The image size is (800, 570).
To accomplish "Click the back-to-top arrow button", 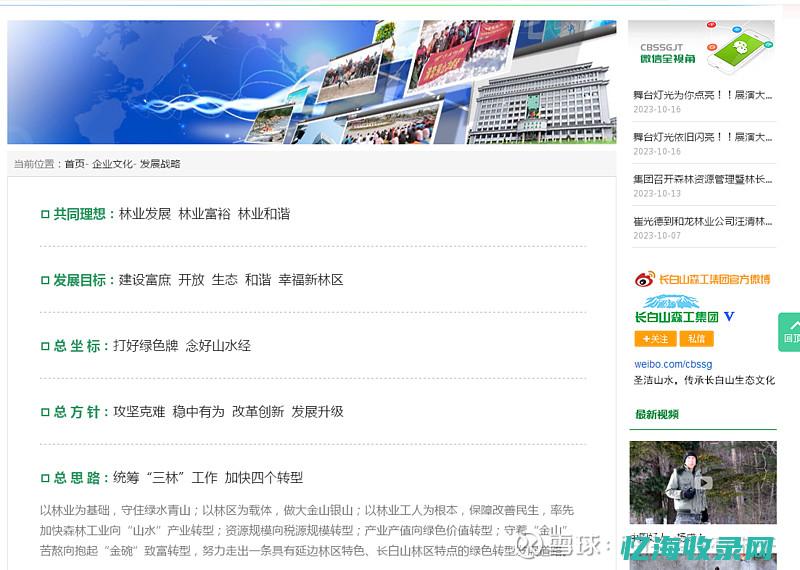I will pos(790,332).
